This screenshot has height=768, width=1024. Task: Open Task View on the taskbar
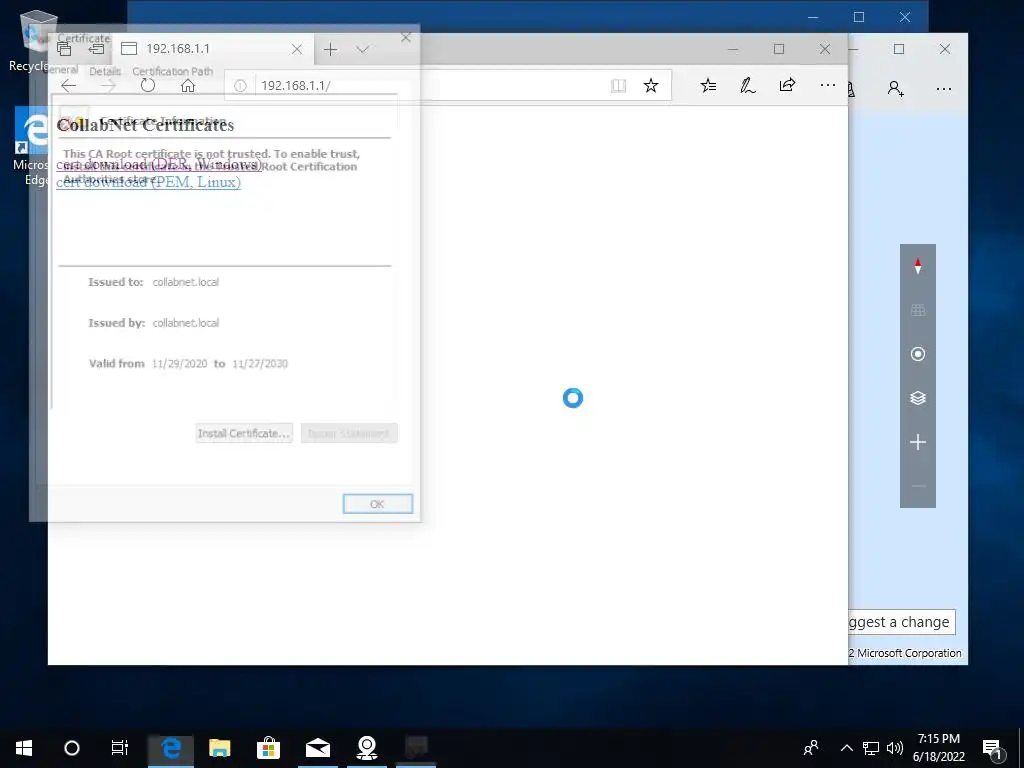[x=120, y=748]
